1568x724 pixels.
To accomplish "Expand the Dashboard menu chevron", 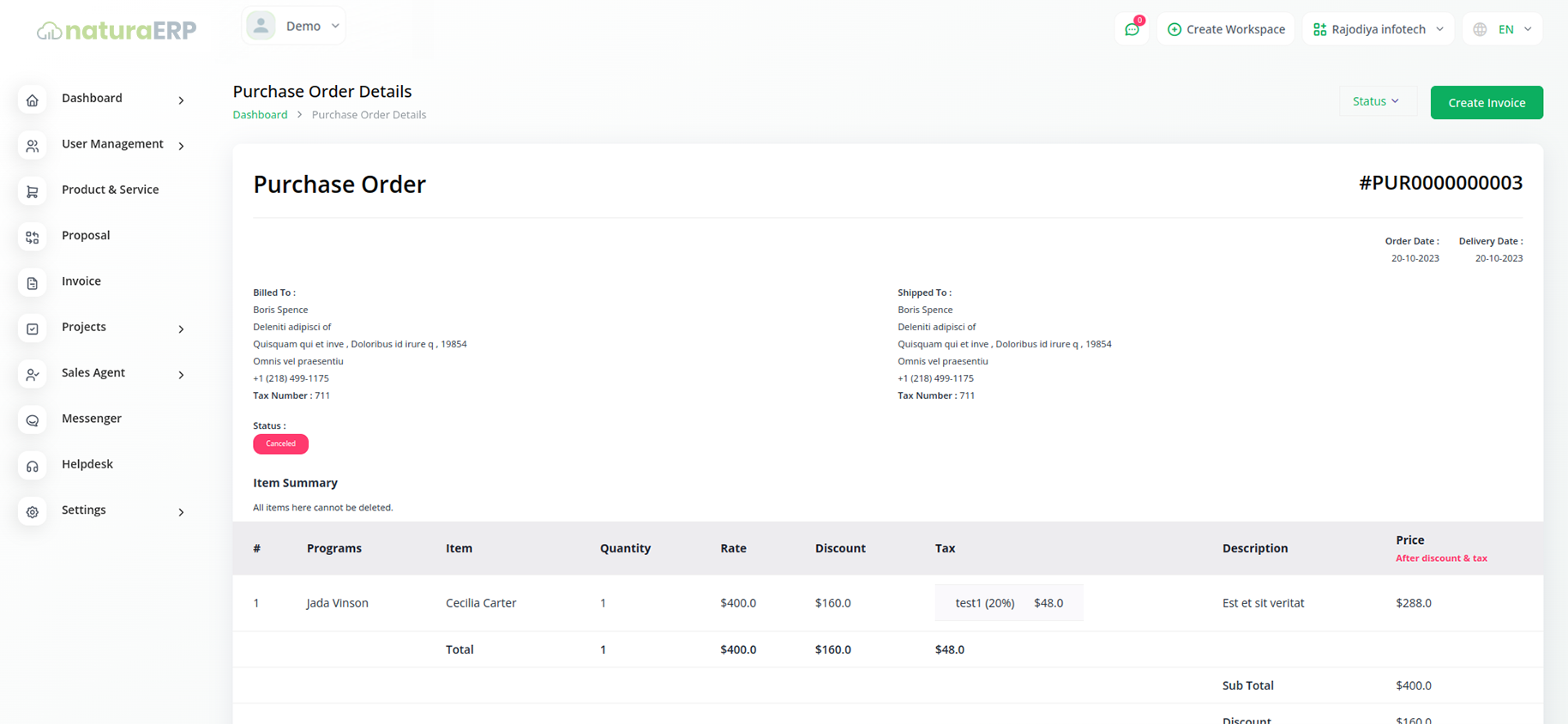I will (181, 100).
